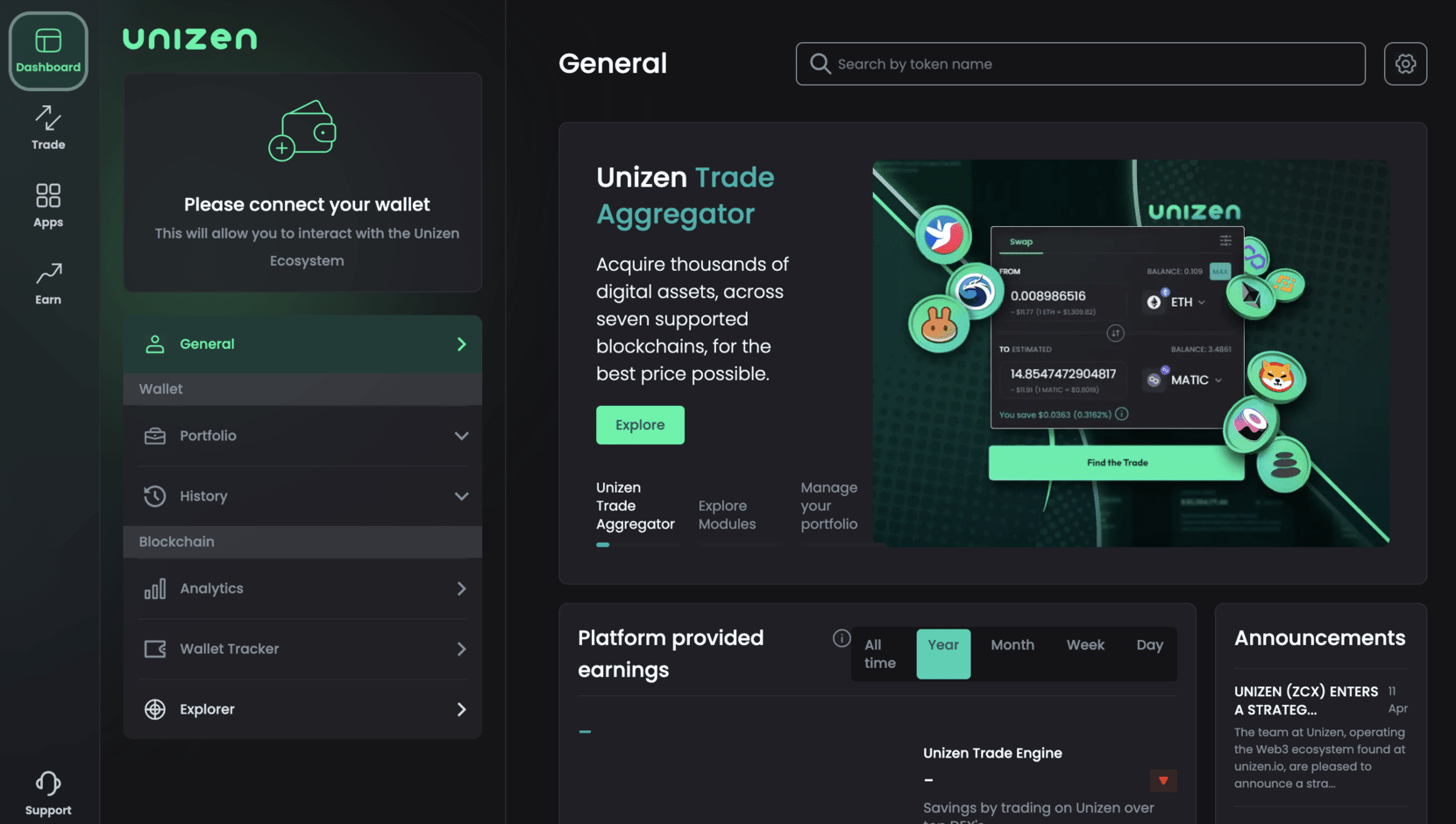This screenshot has height=824, width=1456.
Task: Click Find the Trade button
Action: point(1117,463)
